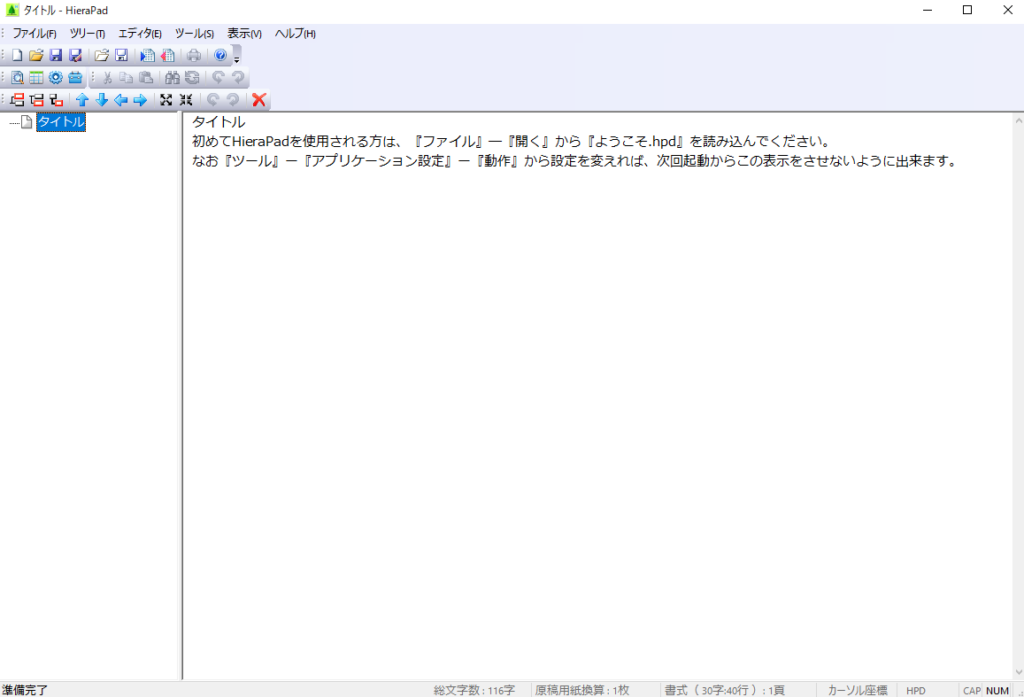Click the editor scrollbar's down arrow
1024x697 pixels.
click(1018, 672)
